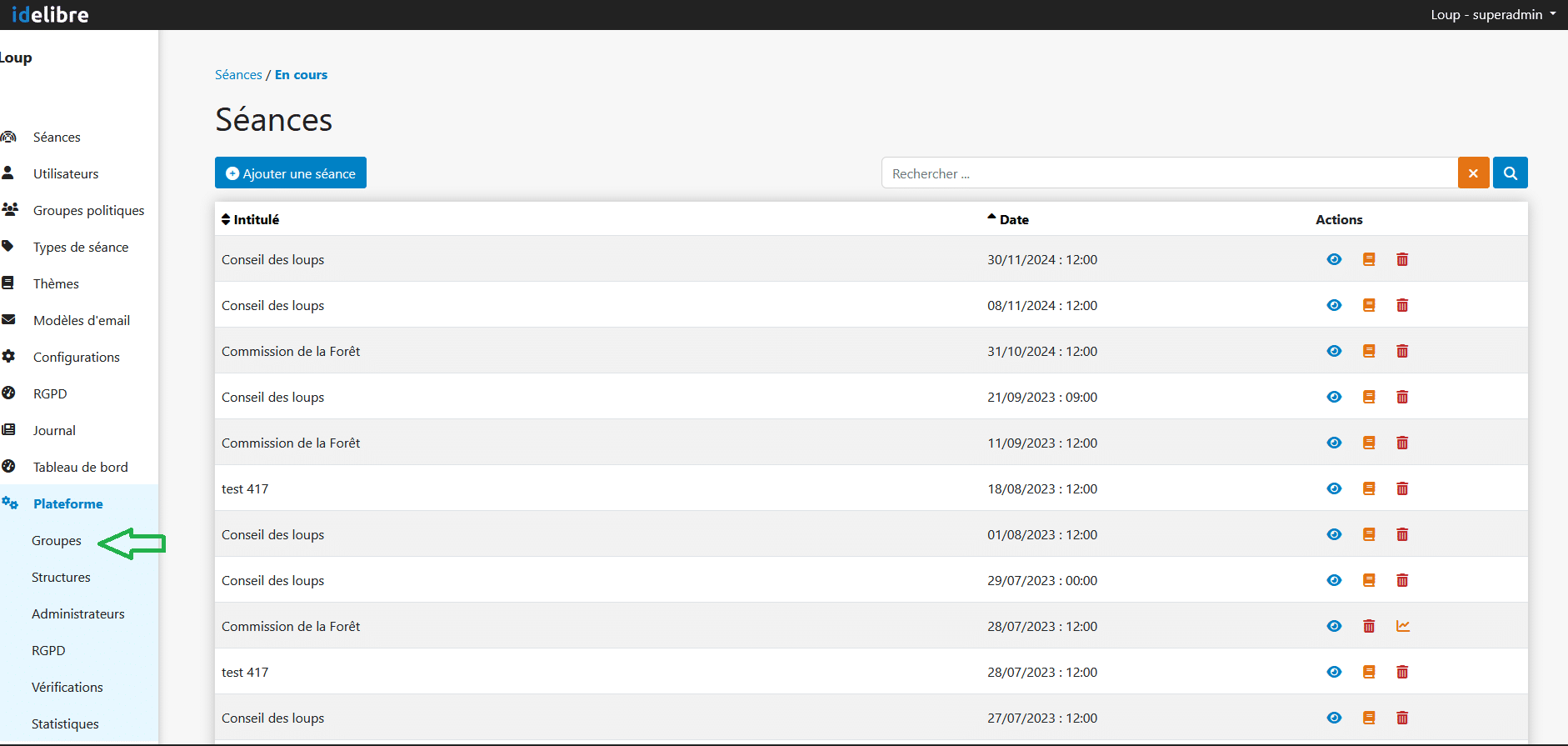
Task: Delete the 08/11/2024 session via trash icon
Action: (x=1402, y=305)
